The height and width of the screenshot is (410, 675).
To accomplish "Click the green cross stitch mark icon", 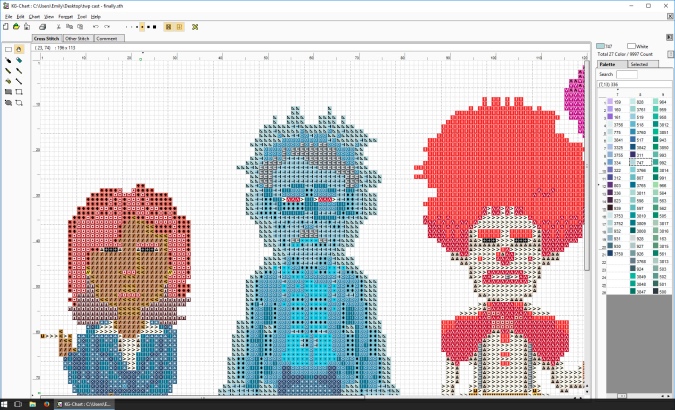I will [x=195, y=27].
